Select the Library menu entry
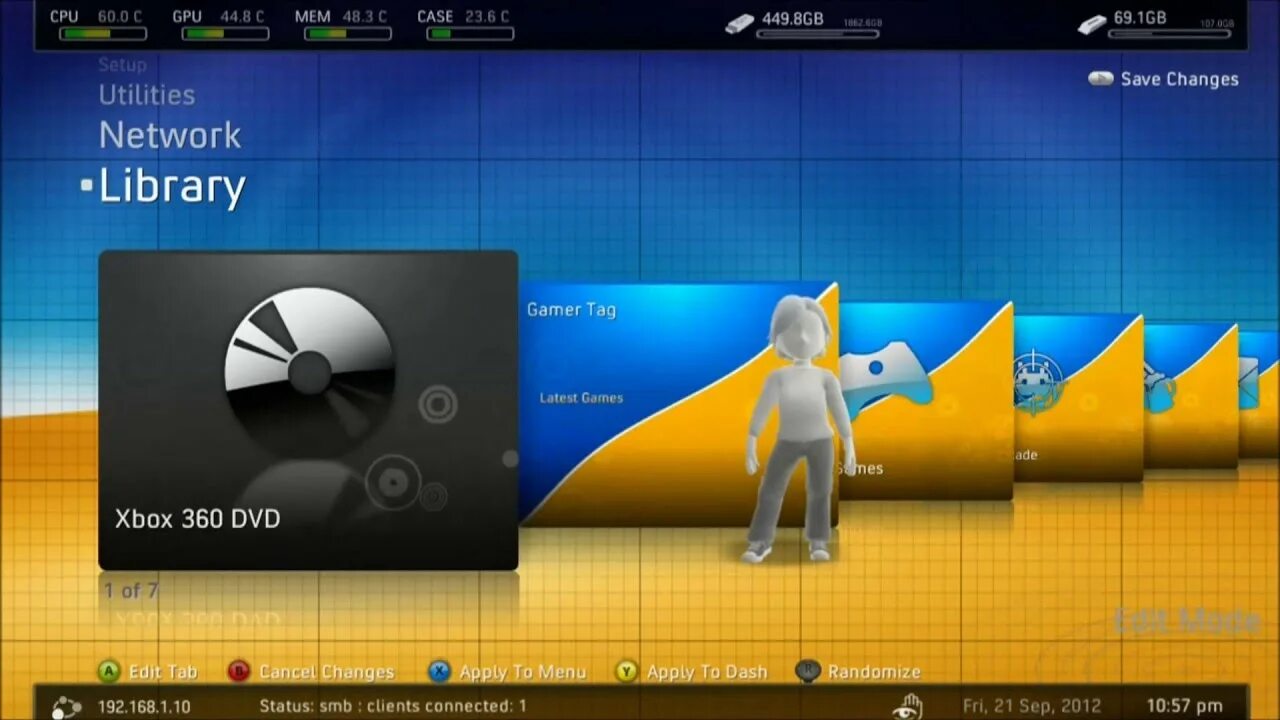 [x=172, y=187]
